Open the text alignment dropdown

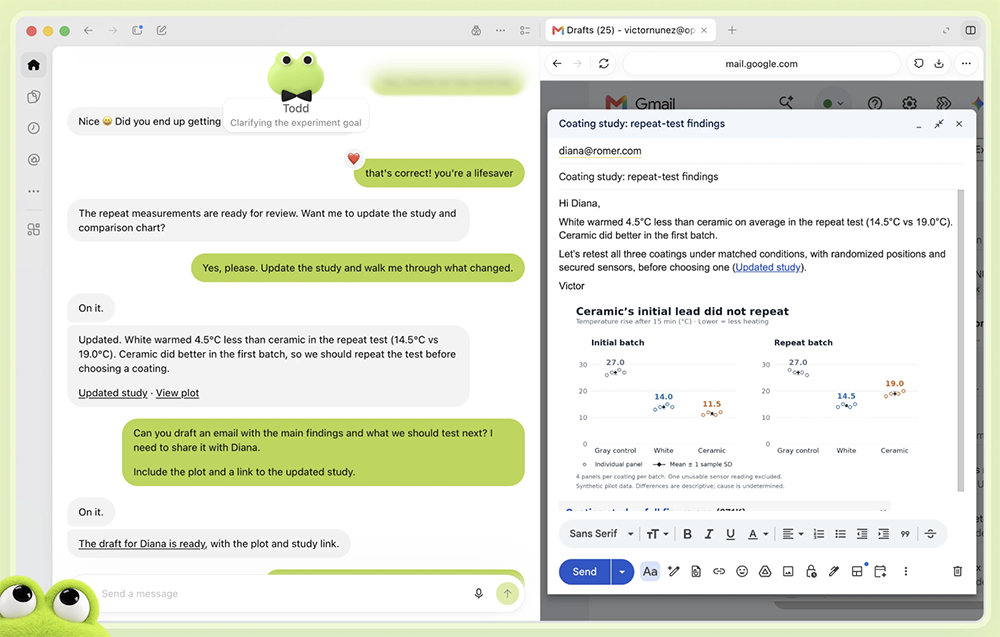pyautogui.click(x=793, y=534)
